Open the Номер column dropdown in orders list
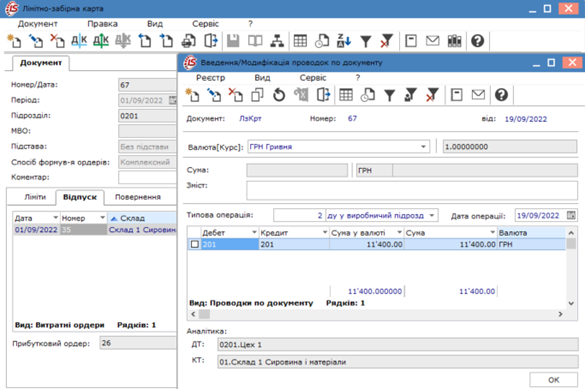 [x=102, y=217]
